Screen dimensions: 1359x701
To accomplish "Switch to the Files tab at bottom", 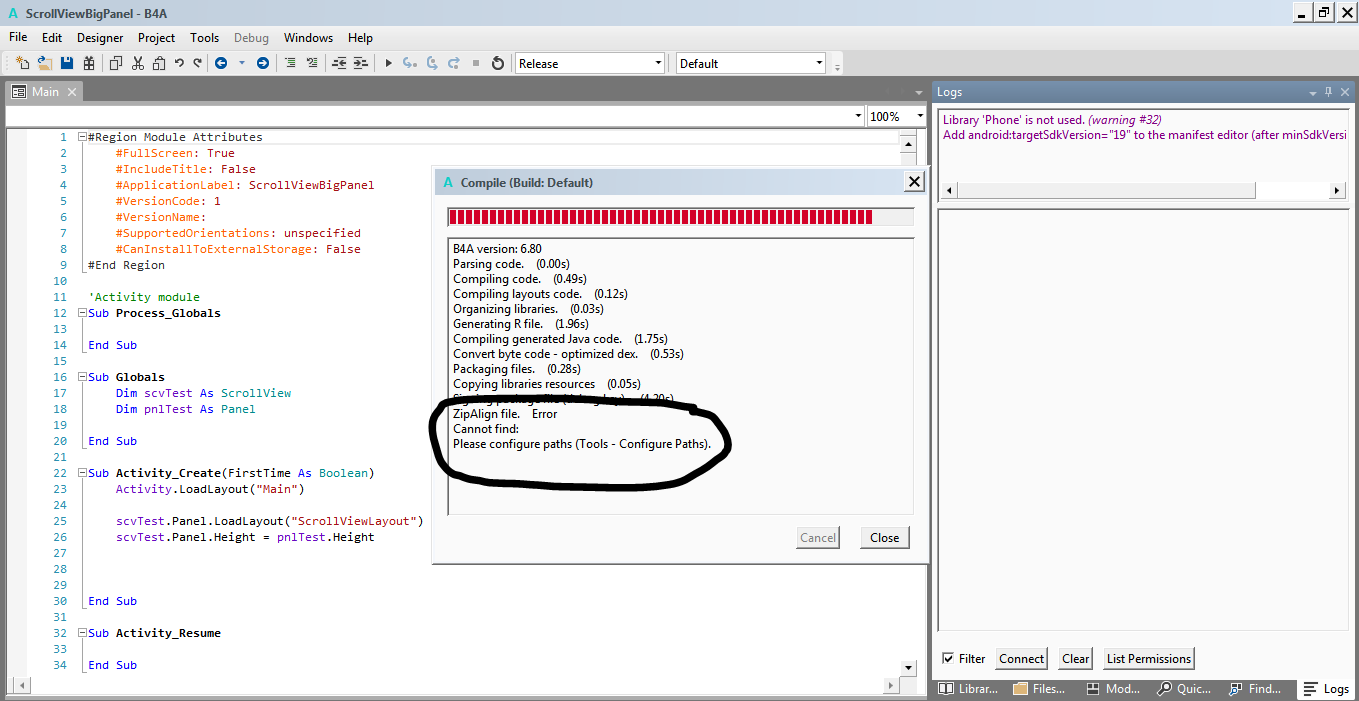I will (1040, 689).
